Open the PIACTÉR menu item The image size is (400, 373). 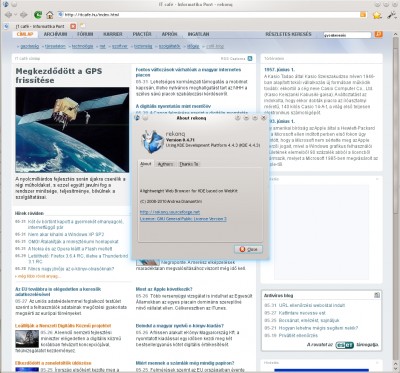(142, 34)
